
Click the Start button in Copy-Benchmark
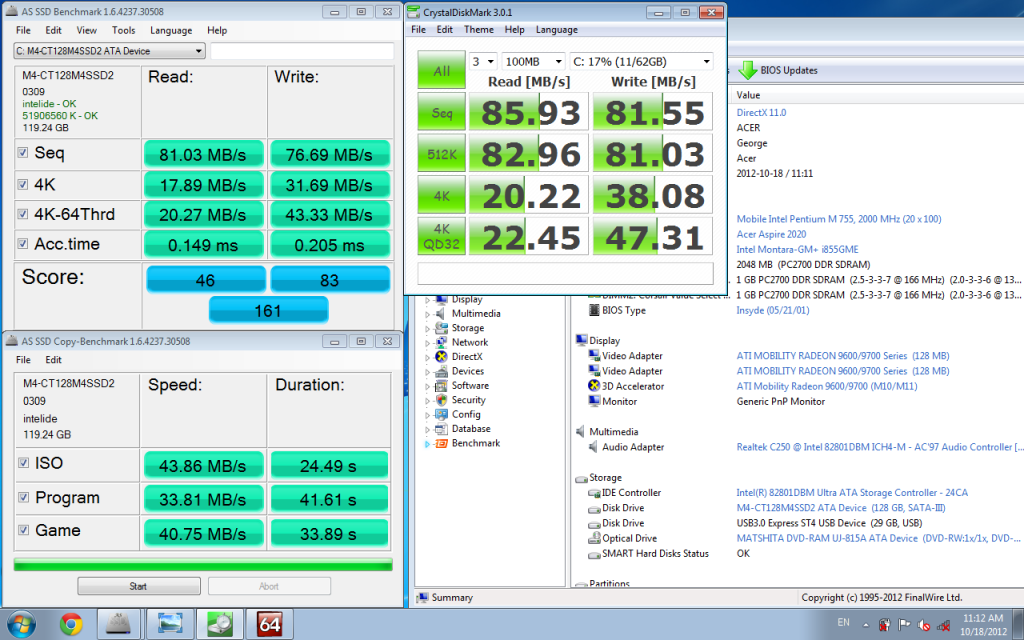138,586
